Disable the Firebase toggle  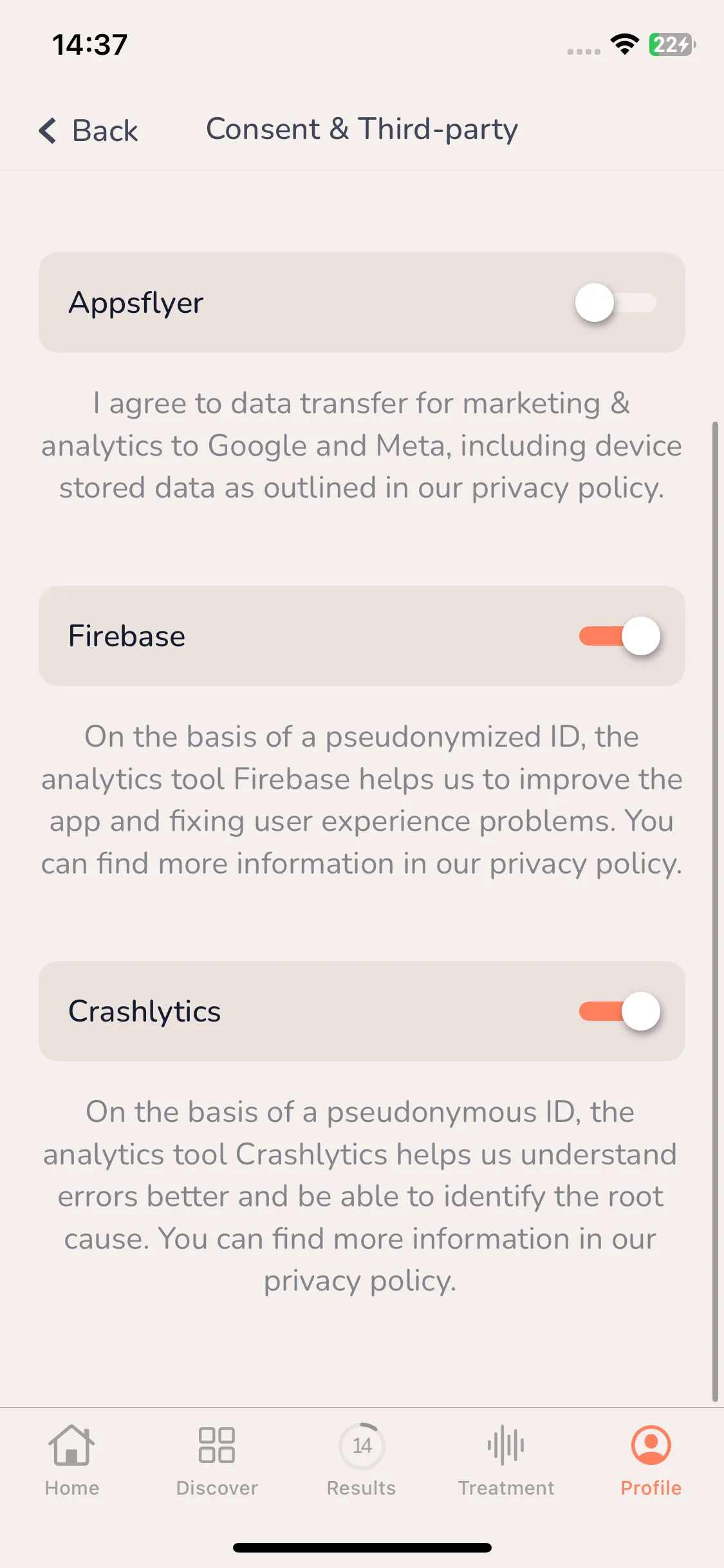coord(620,636)
